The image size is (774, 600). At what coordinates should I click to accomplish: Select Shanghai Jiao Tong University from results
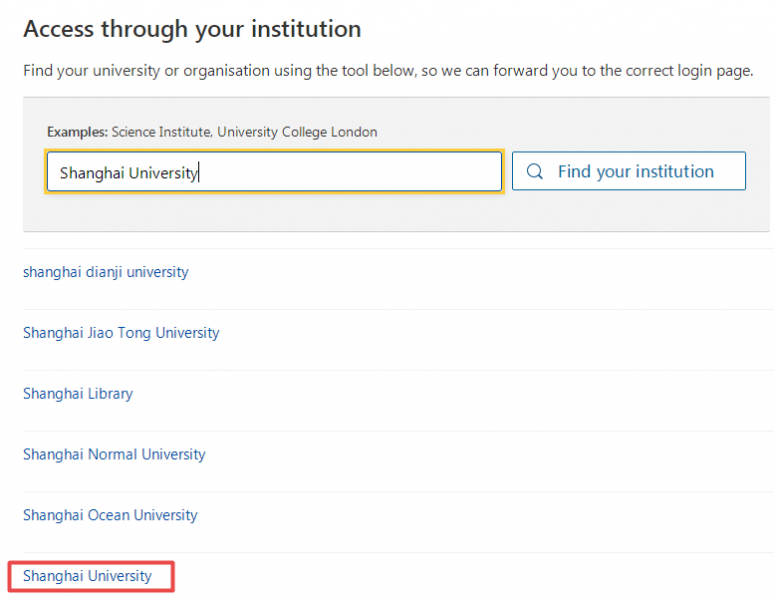pyautogui.click(x=121, y=333)
